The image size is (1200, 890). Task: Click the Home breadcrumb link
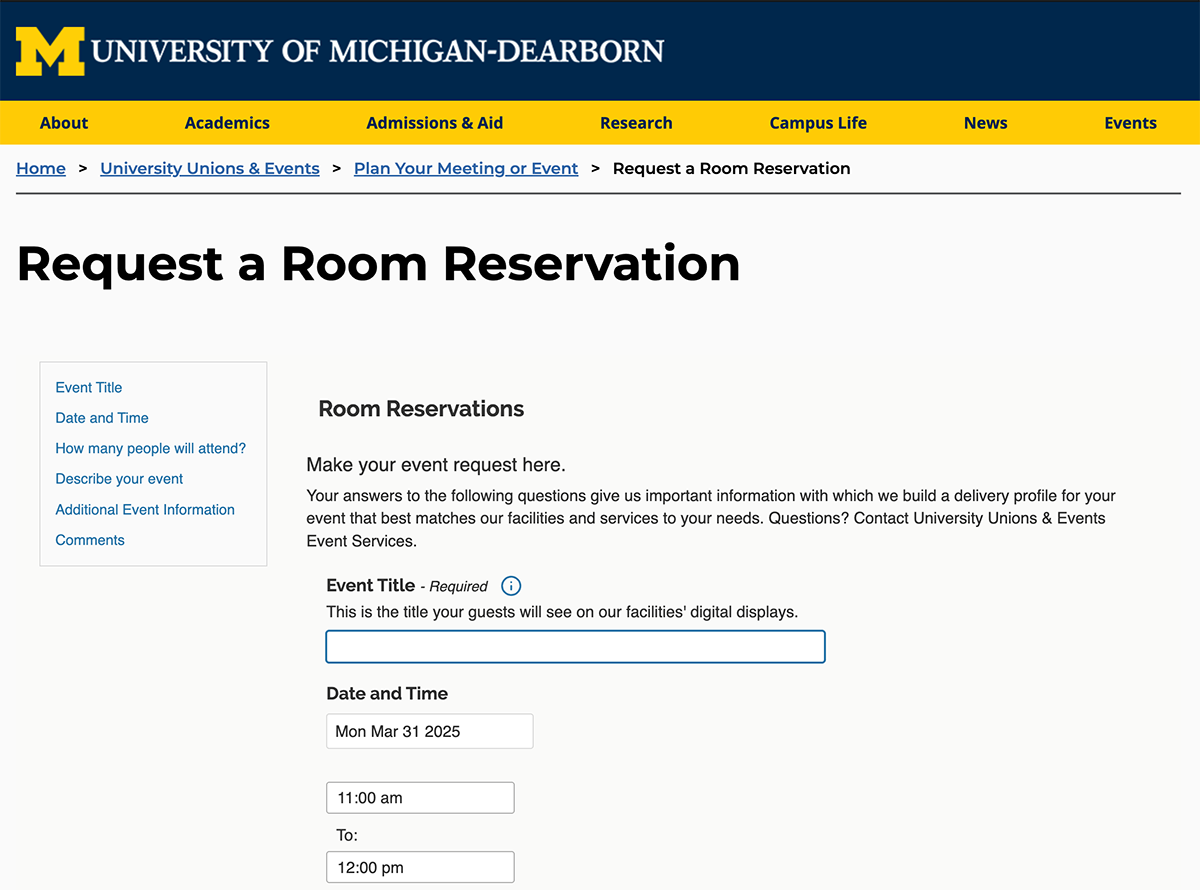pos(41,169)
